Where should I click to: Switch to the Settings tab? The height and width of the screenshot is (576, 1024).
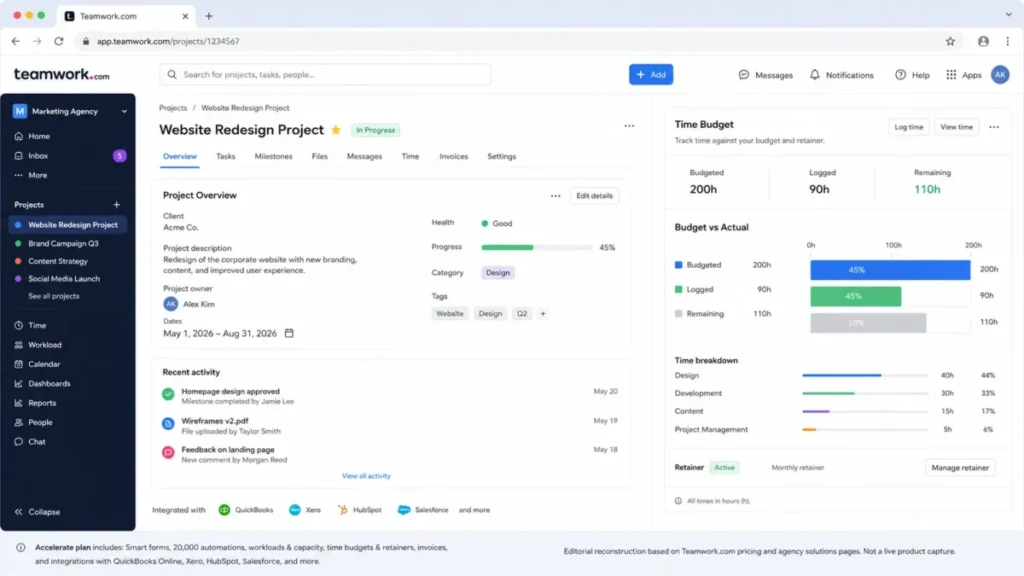pos(502,157)
